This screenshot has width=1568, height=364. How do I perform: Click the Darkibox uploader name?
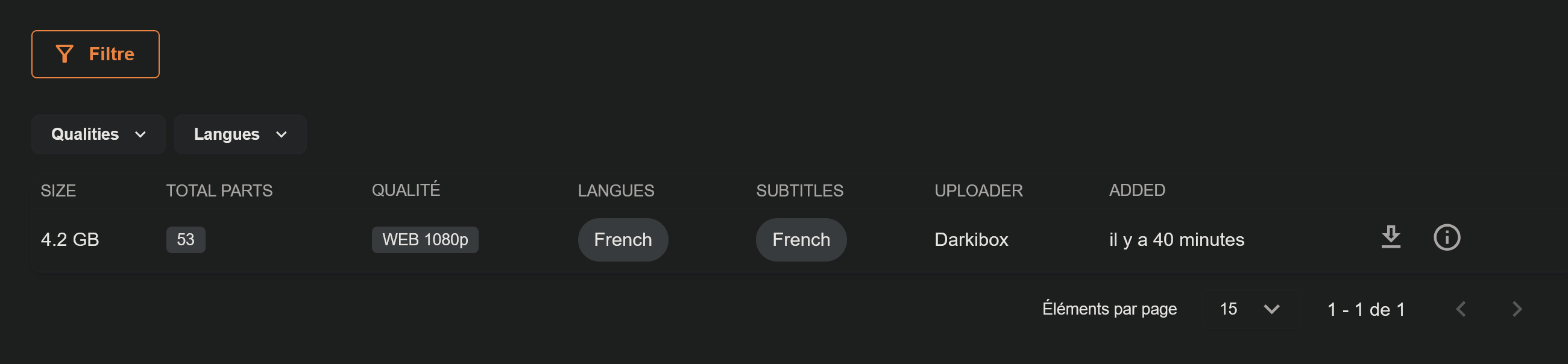point(971,240)
